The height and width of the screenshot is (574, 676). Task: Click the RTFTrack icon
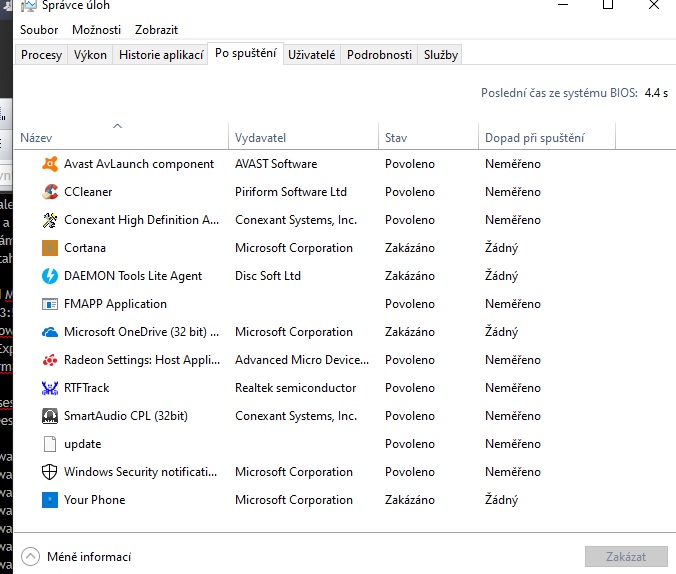(50, 388)
